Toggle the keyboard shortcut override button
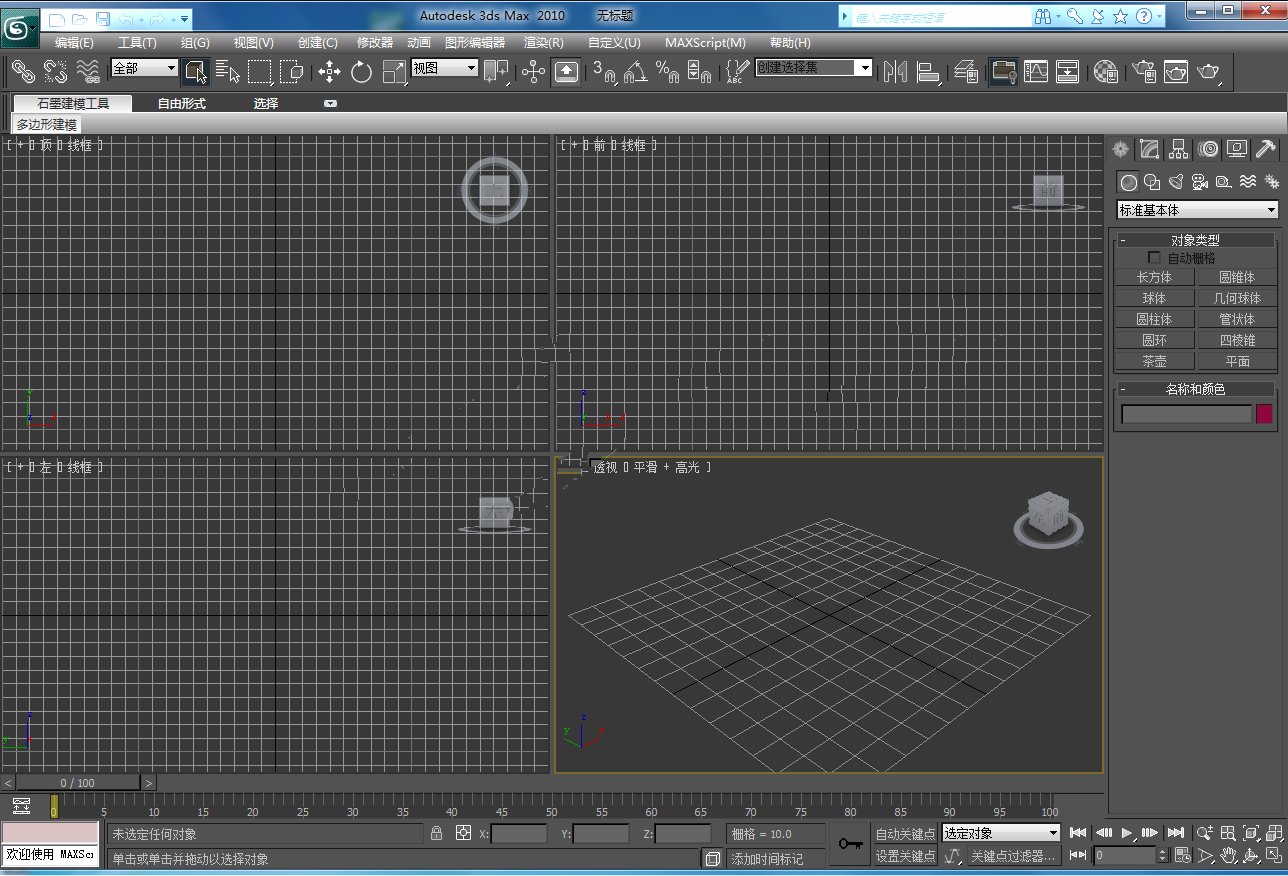The height and width of the screenshot is (876, 1288). [566, 71]
